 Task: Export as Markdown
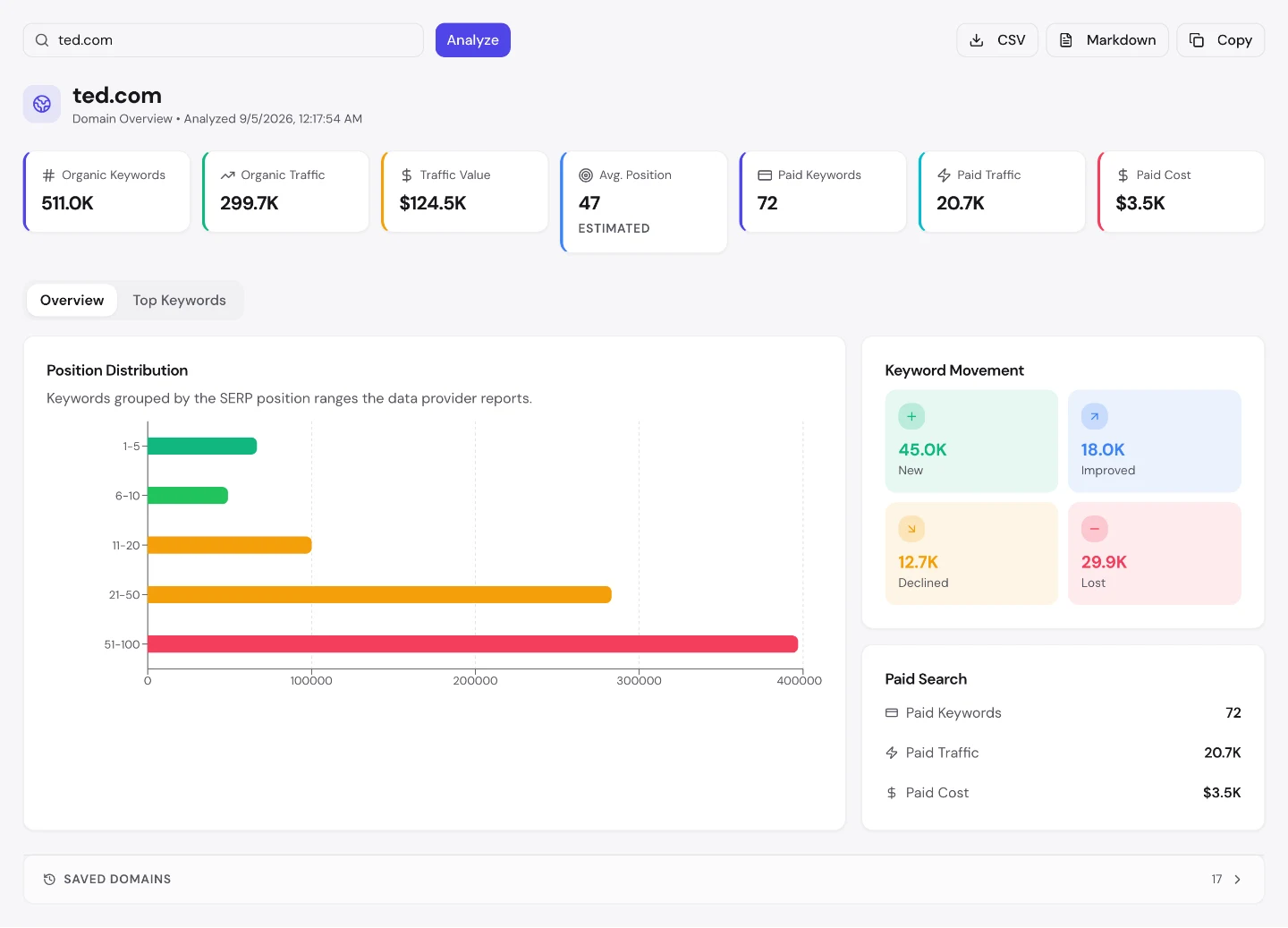1107,40
